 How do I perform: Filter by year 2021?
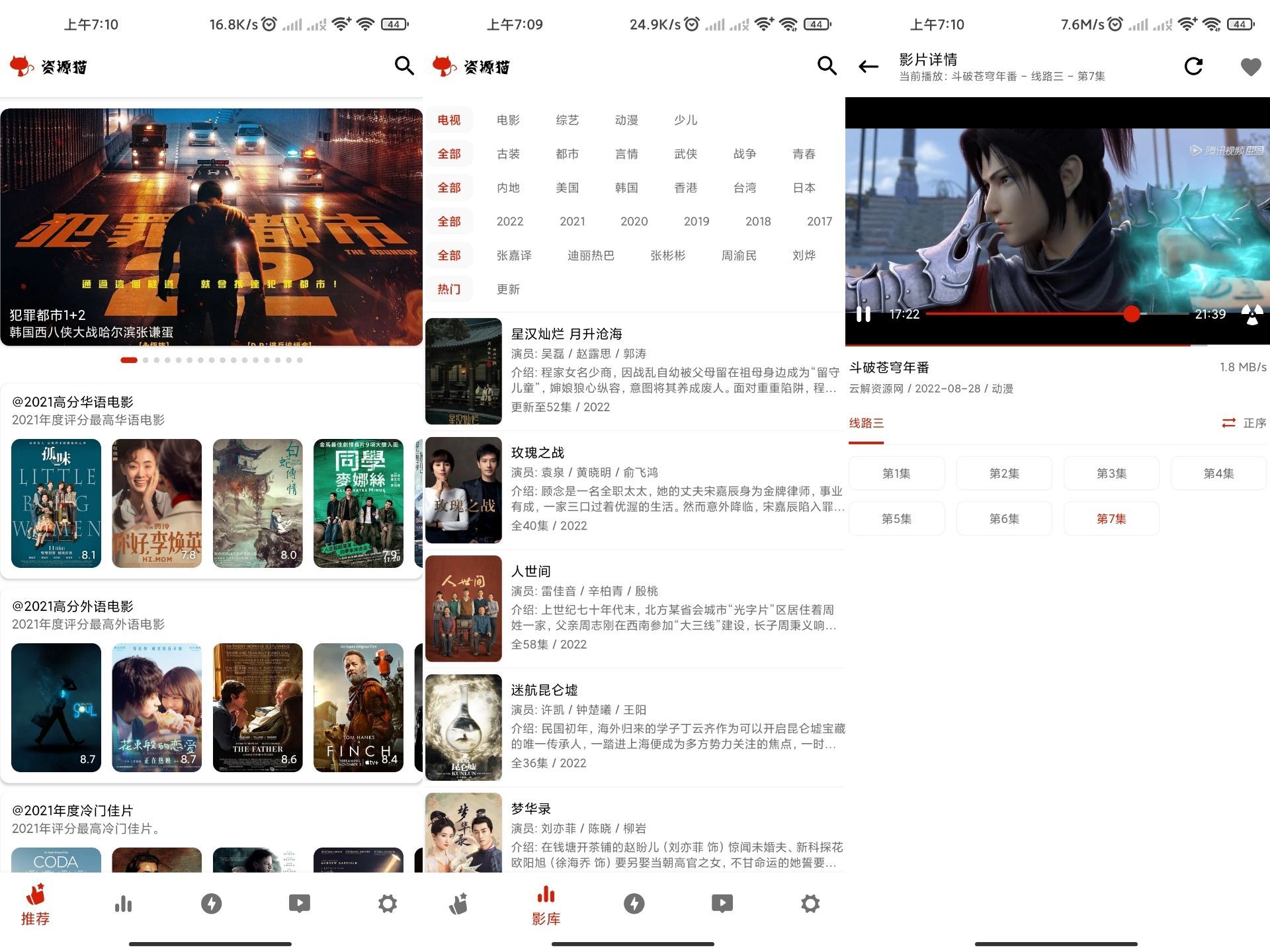(572, 221)
